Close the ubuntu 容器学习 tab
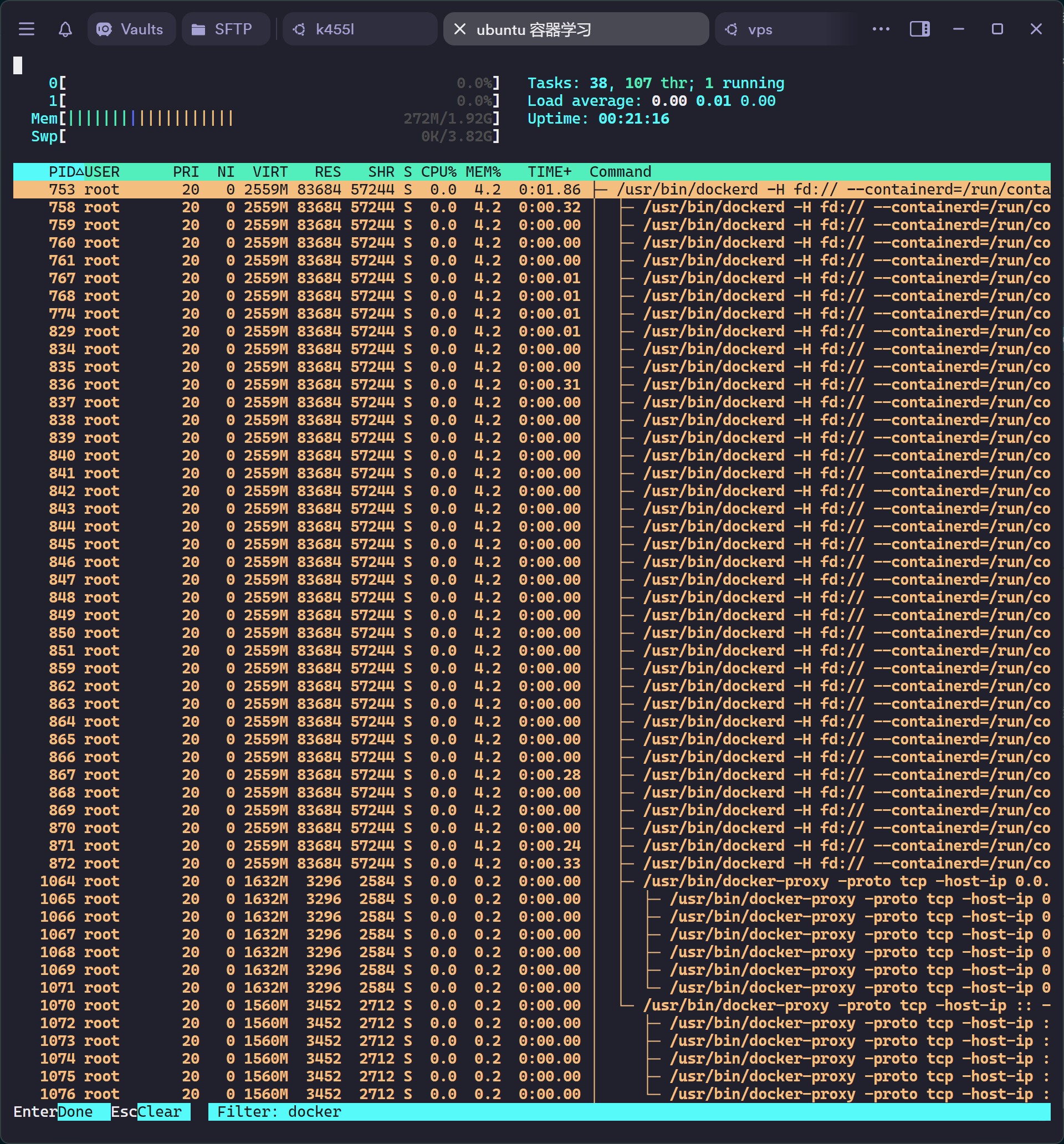Viewport: 1064px width, 1144px height. (460, 29)
